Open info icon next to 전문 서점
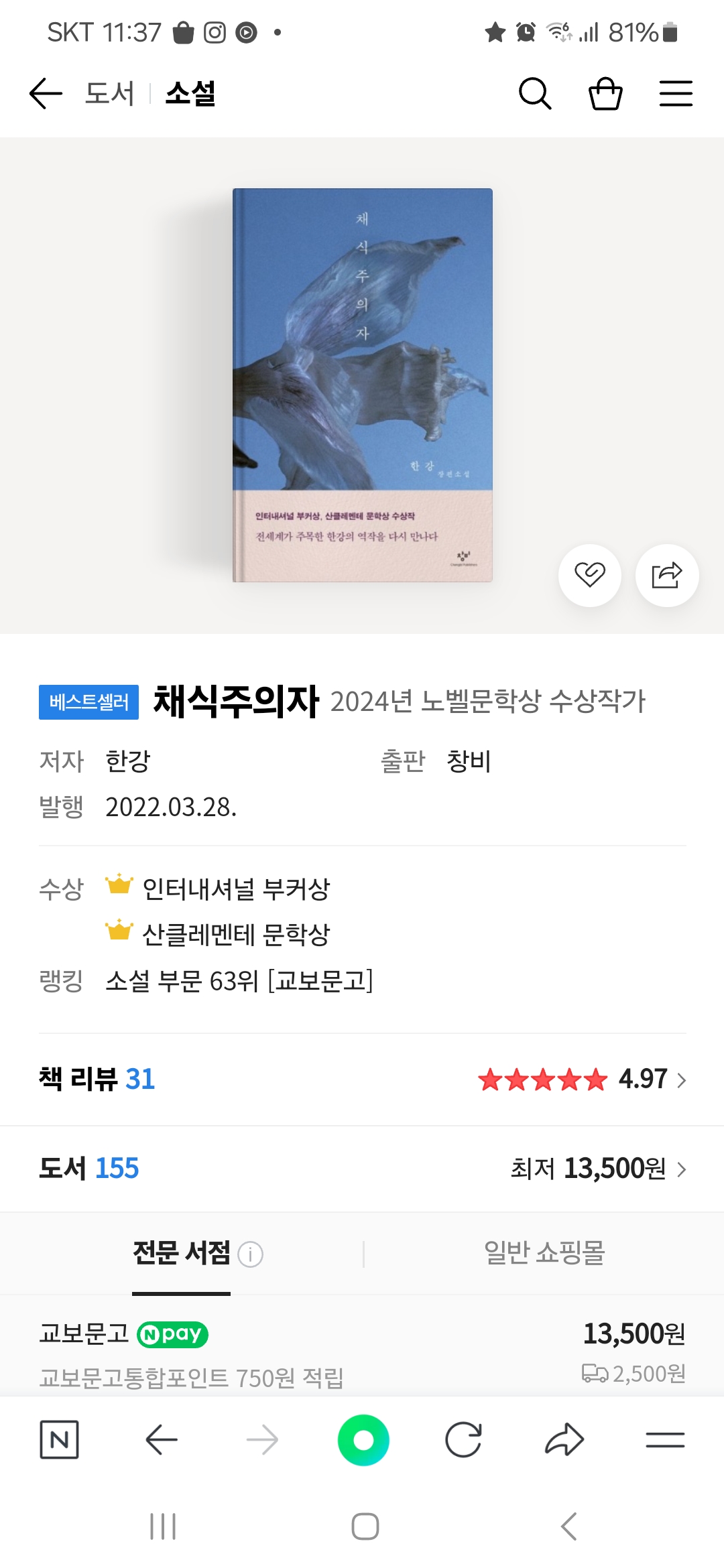 pyautogui.click(x=251, y=1254)
